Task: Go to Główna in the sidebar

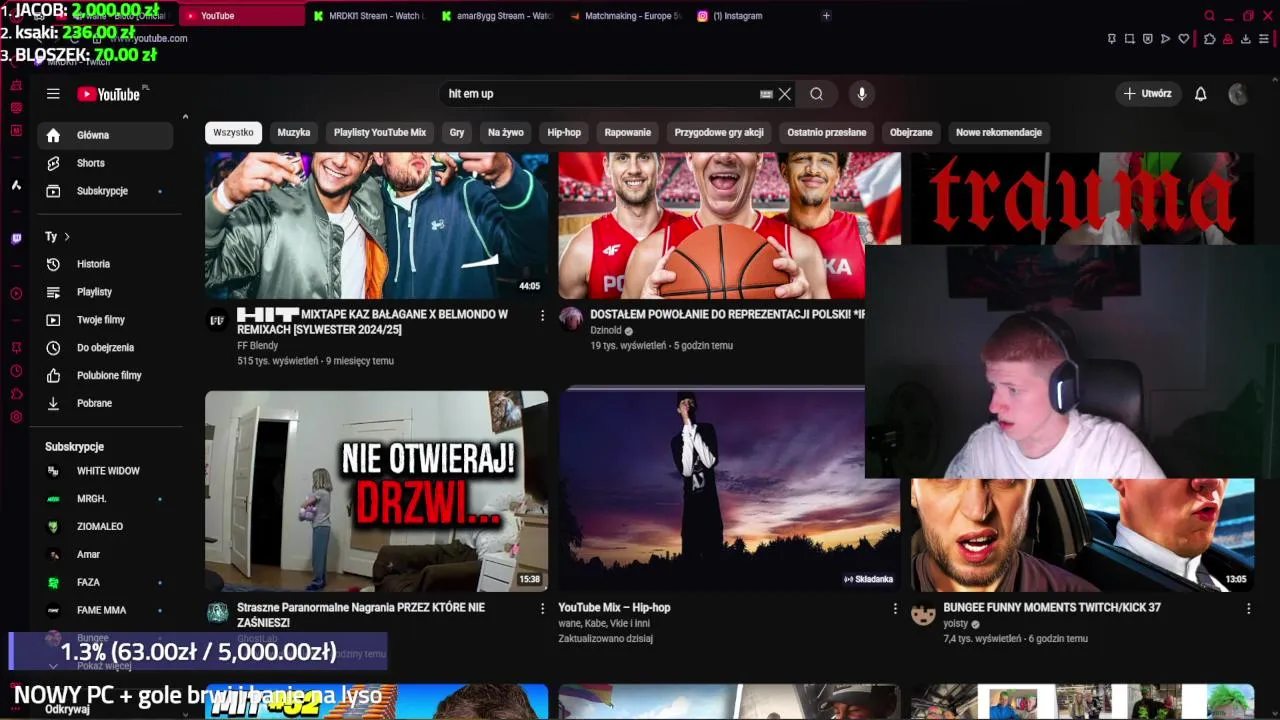Action: click(x=105, y=135)
